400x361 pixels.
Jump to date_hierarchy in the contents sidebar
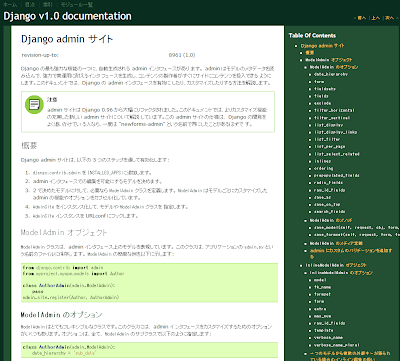(331, 74)
